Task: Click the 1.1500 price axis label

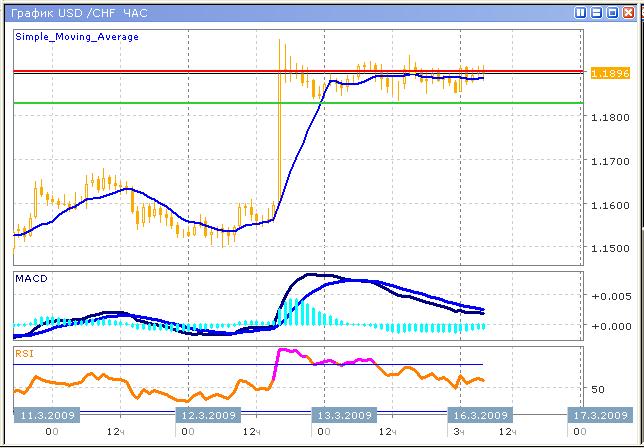Action: coord(610,249)
